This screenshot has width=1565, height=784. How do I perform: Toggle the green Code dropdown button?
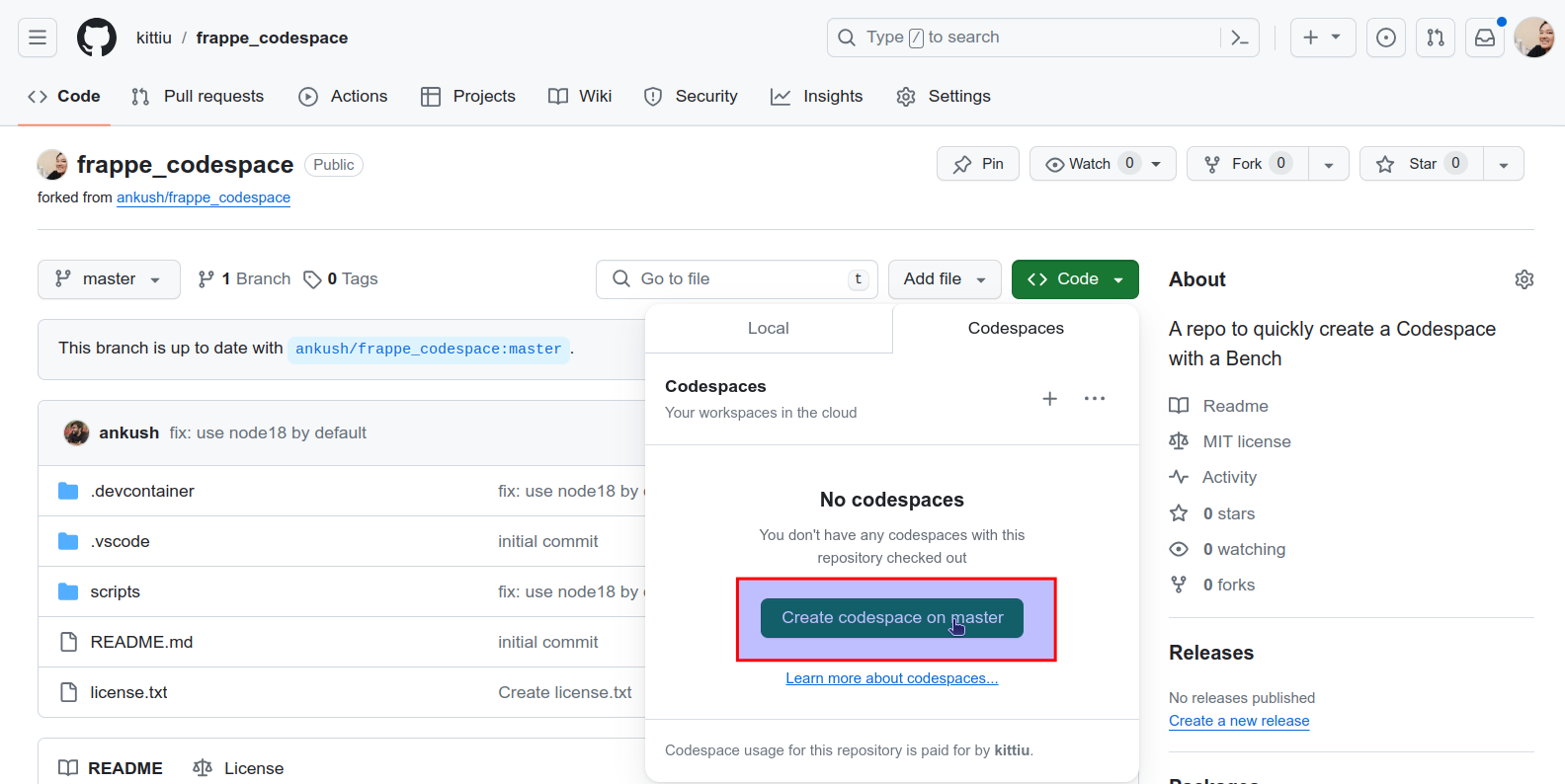click(1075, 279)
